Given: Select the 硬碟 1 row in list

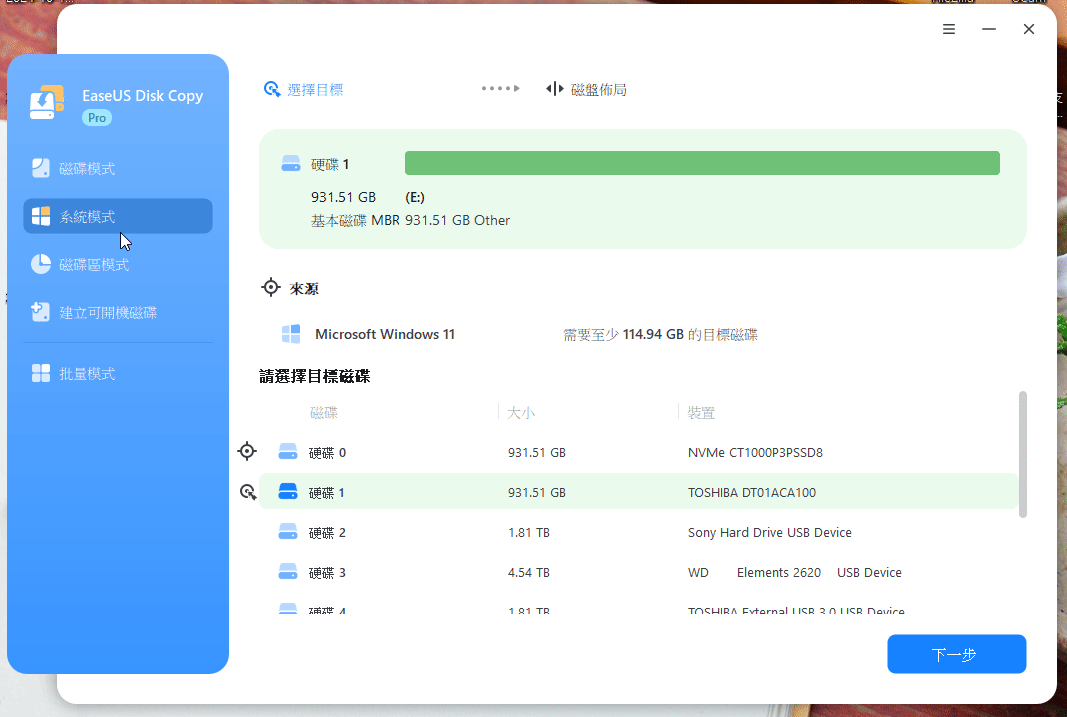Looking at the screenshot, I should pyautogui.click(x=638, y=491).
